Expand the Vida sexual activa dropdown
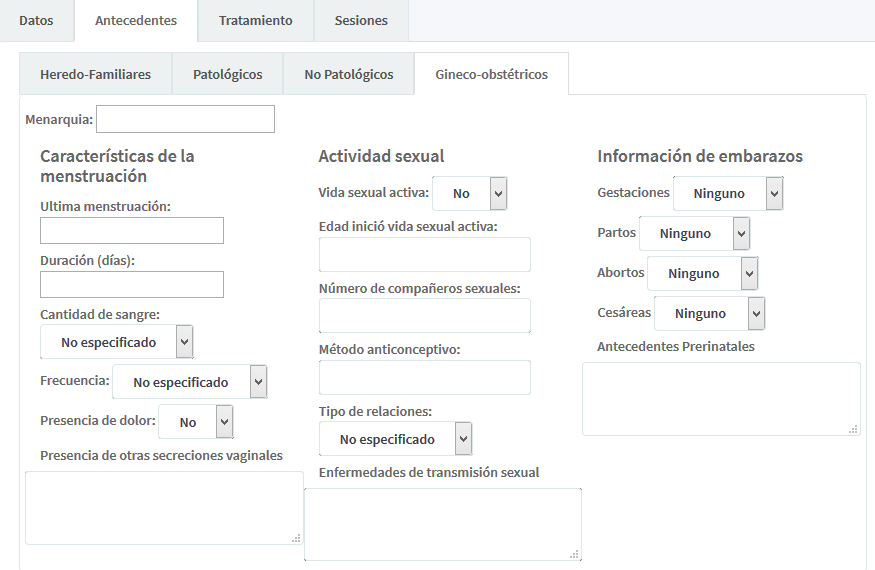Image resolution: width=875 pixels, height=570 pixels. (x=469, y=194)
